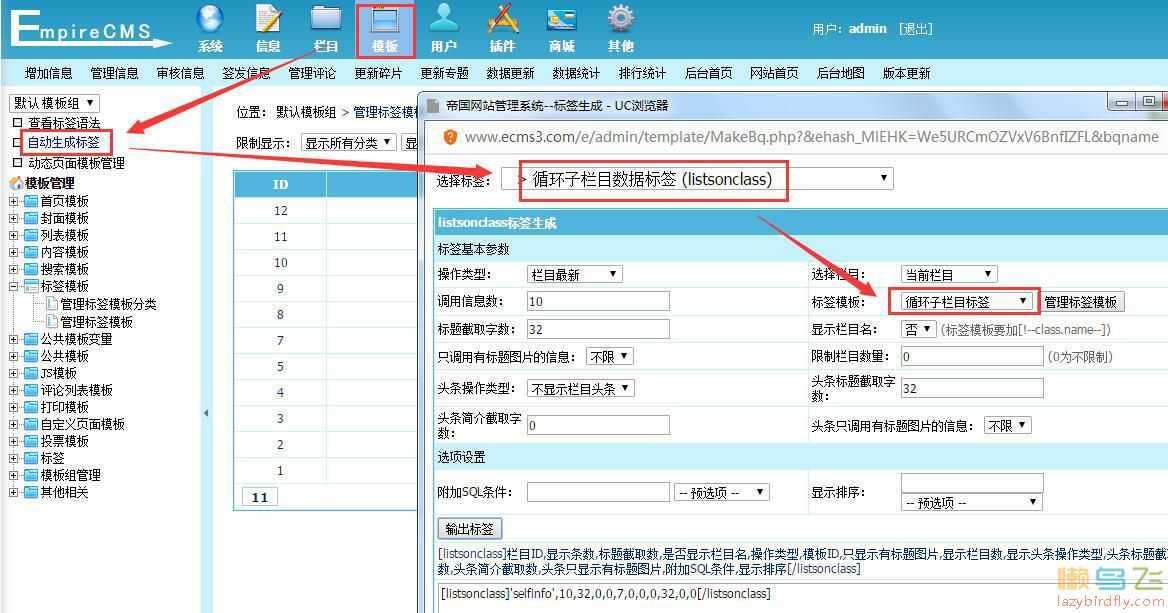The image size is (1168, 613).
Task: Click the 标题截取字数 input field
Action: click(x=598, y=329)
